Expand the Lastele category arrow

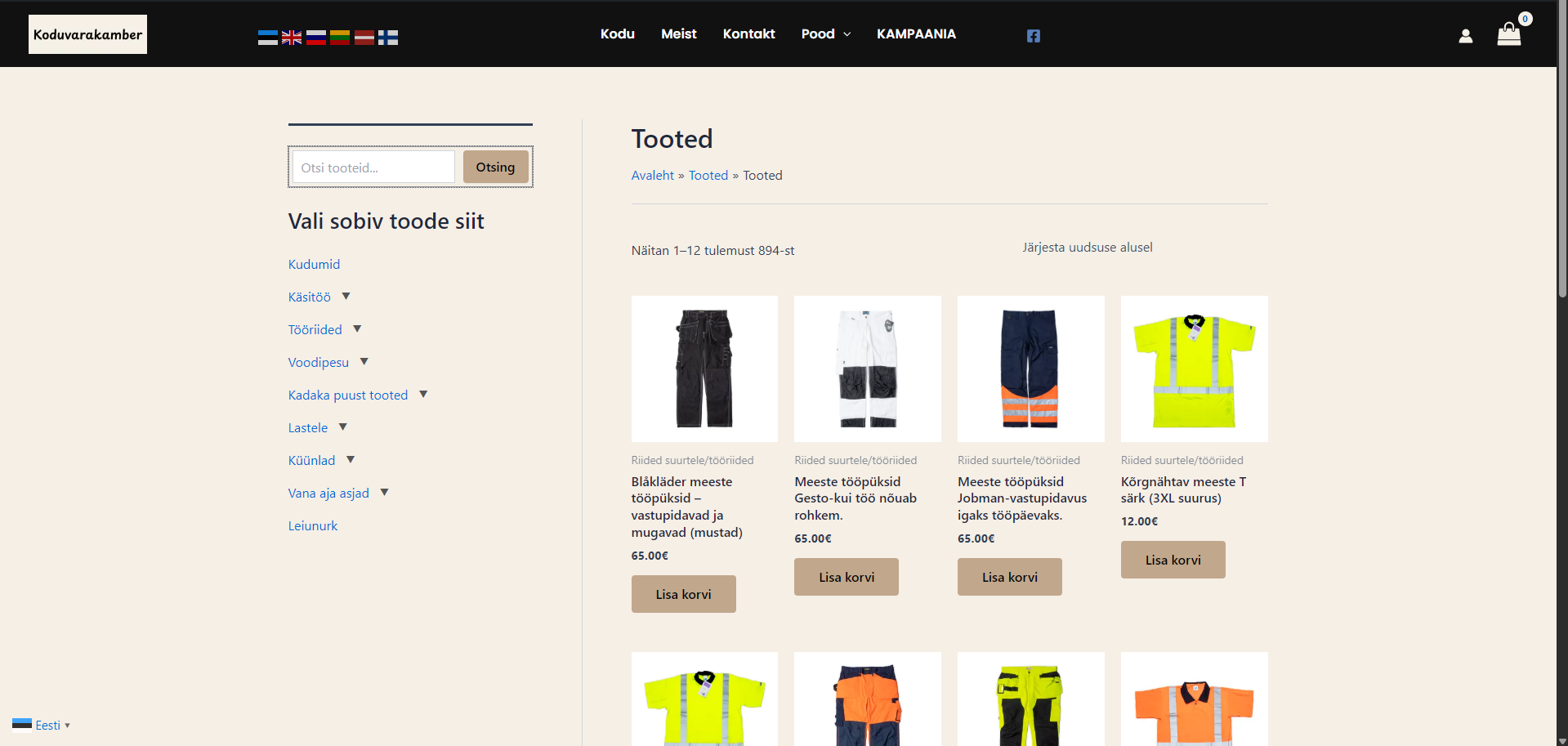pyautogui.click(x=343, y=427)
